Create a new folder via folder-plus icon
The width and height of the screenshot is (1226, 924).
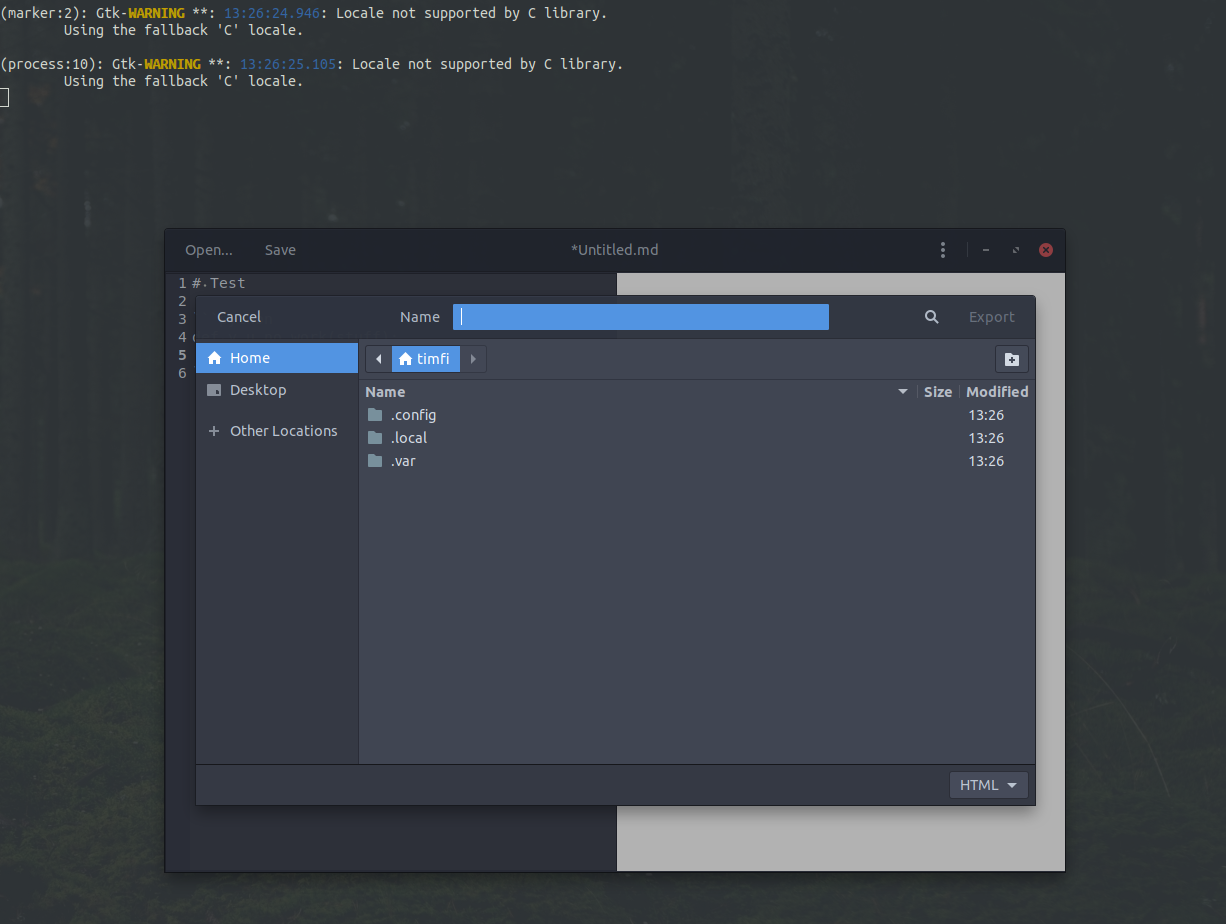coord(1011,359)
